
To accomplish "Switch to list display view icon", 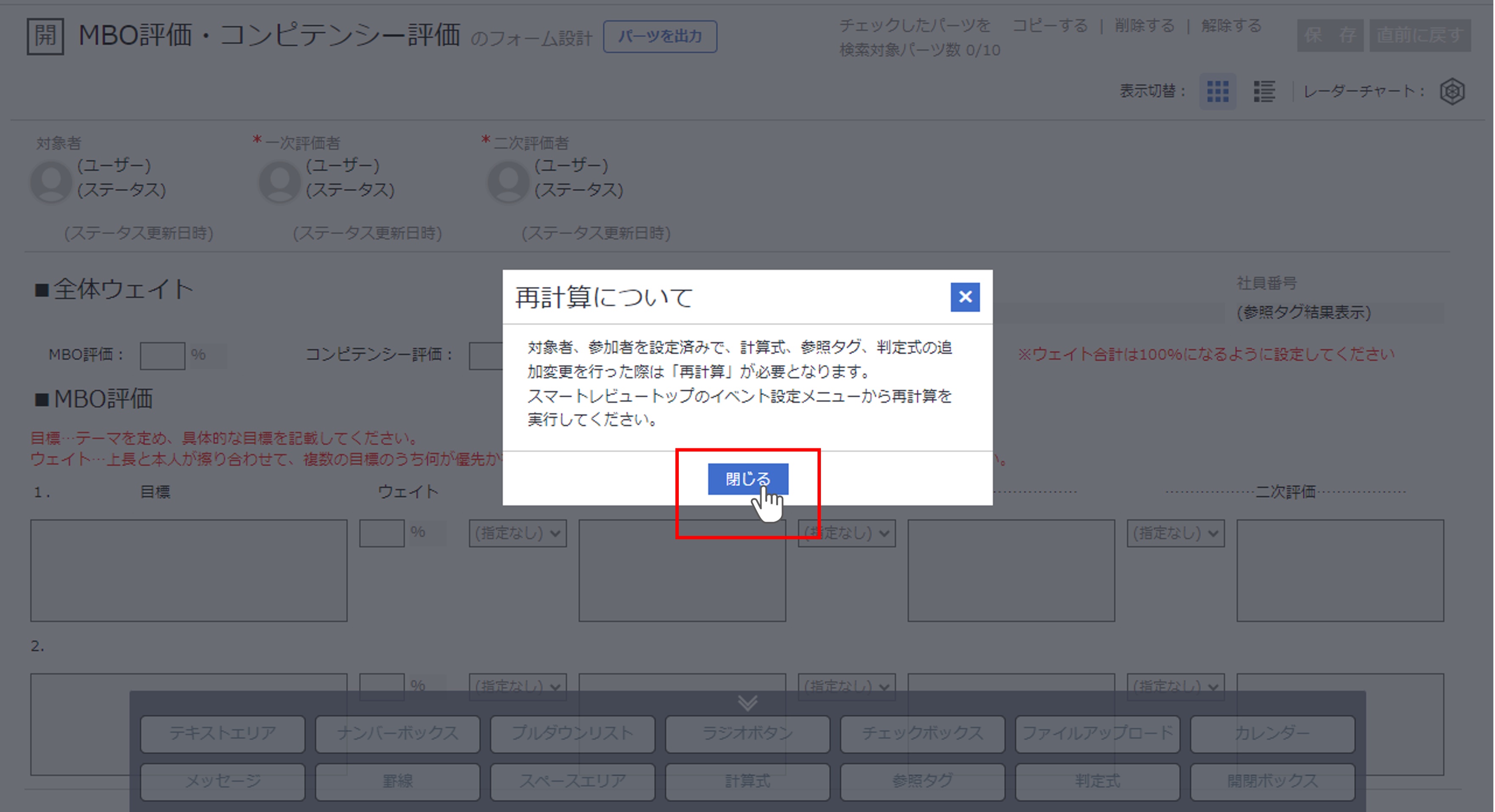I will click(x=1264, y=92).
